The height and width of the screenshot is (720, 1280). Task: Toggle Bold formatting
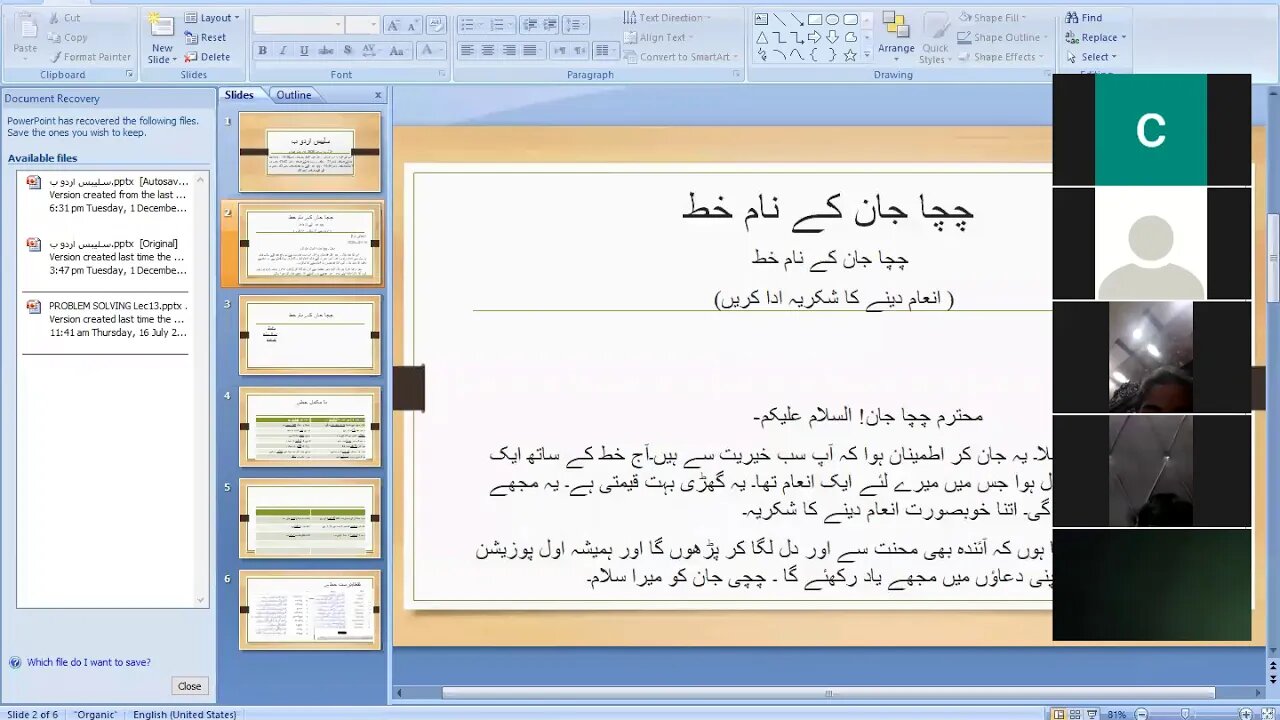(x=262, y=50)
